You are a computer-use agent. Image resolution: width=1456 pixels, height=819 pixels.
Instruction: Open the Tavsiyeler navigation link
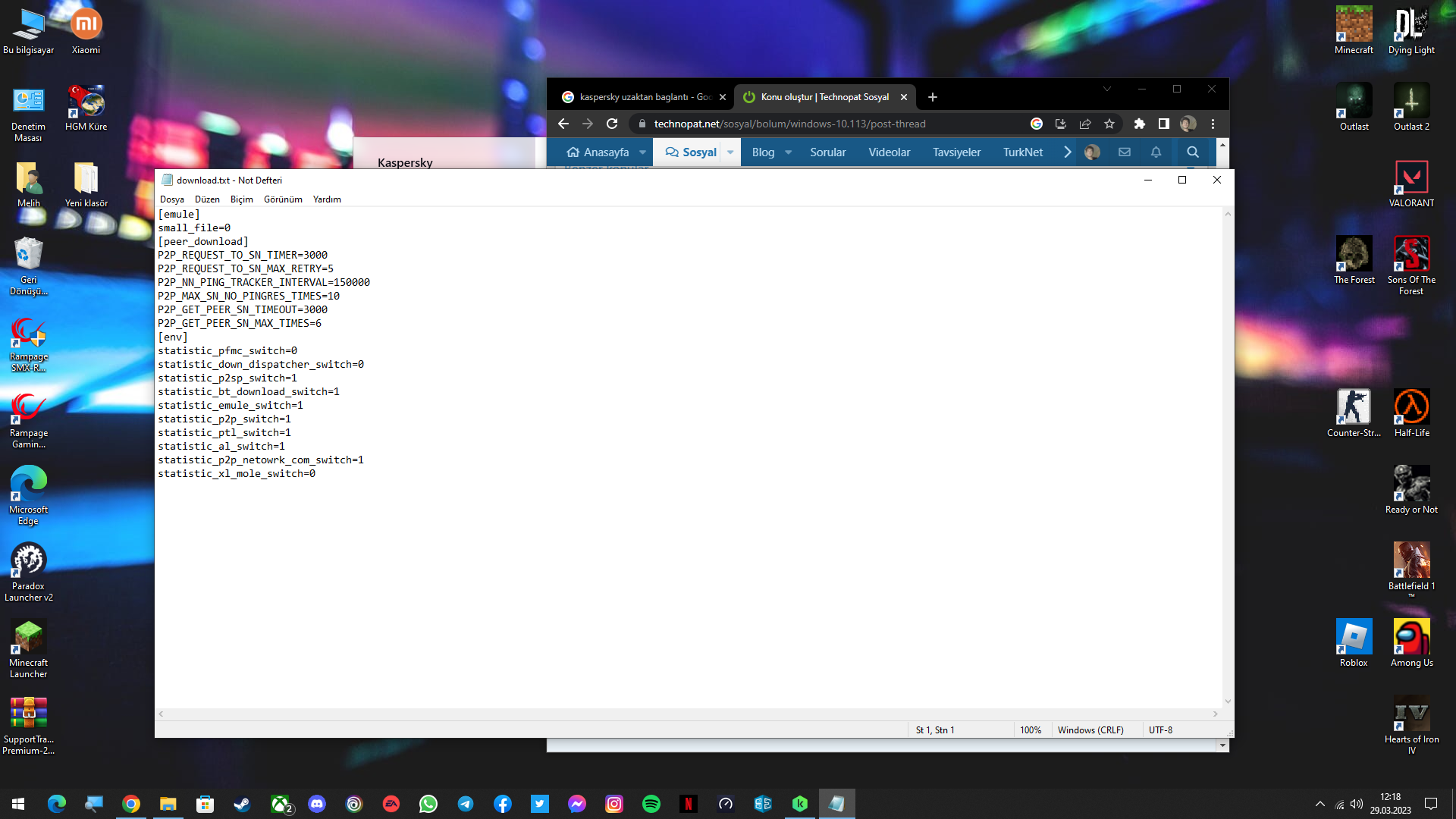point(956,152)
